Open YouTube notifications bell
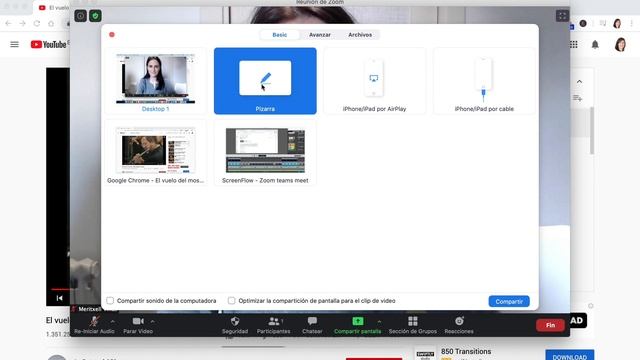Screen dimensions: 640x360 (595, 44)
